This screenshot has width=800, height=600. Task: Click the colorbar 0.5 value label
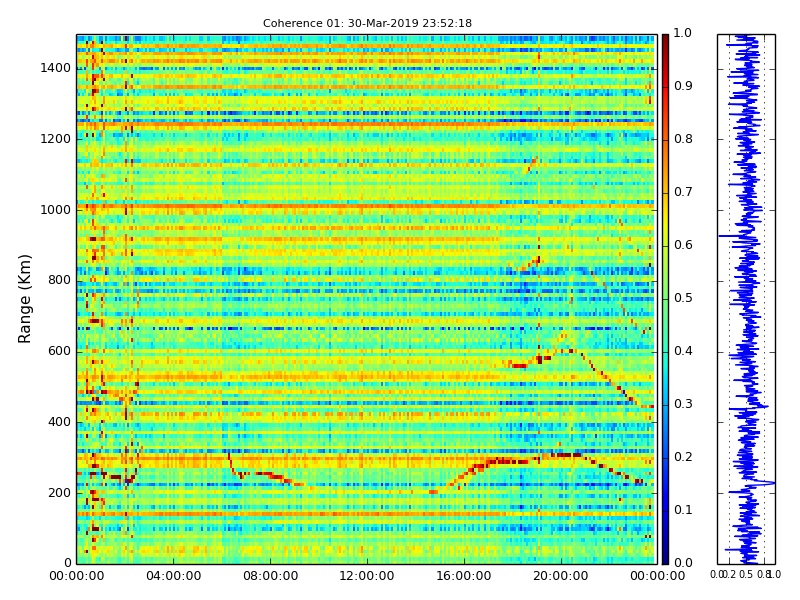point(683,298)
